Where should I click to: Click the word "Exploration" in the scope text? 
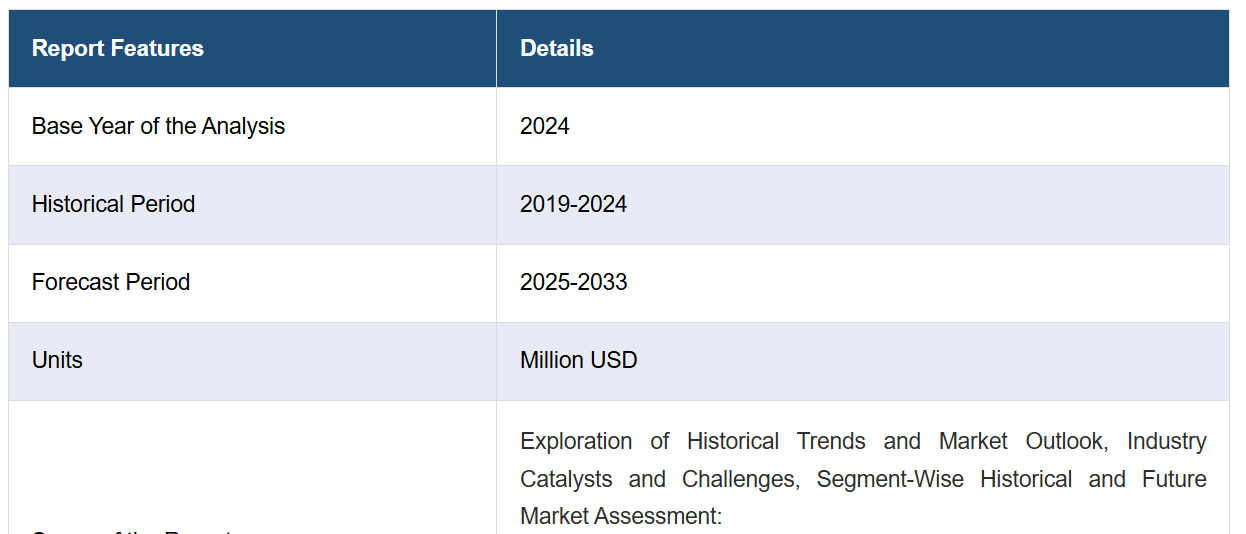pos(576,441)
